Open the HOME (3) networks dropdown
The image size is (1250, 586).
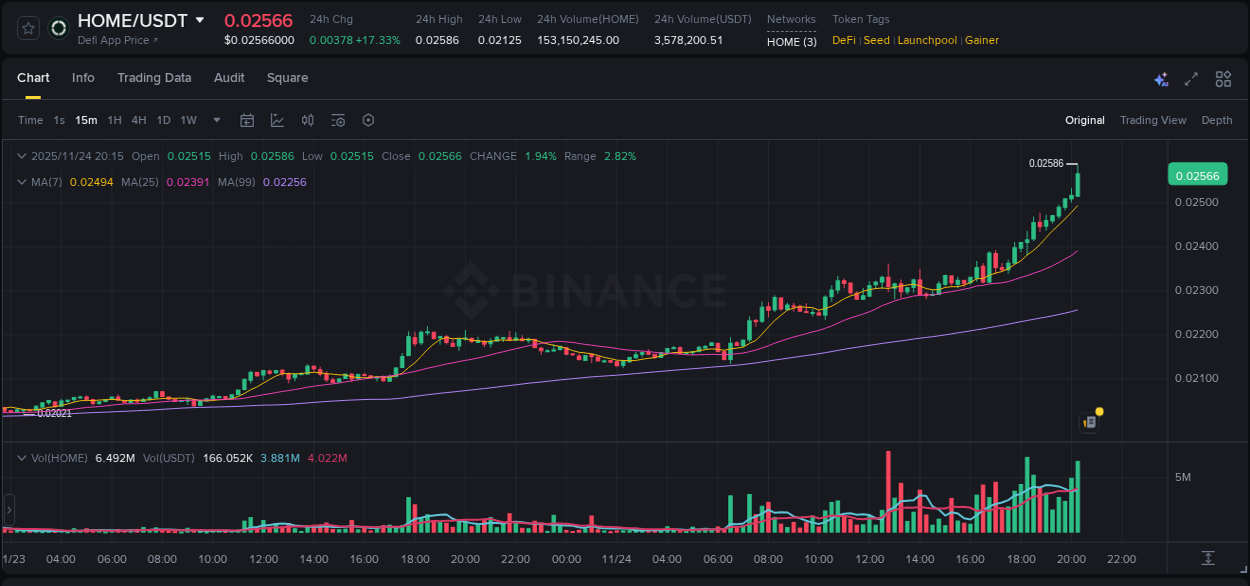(791, 42)
